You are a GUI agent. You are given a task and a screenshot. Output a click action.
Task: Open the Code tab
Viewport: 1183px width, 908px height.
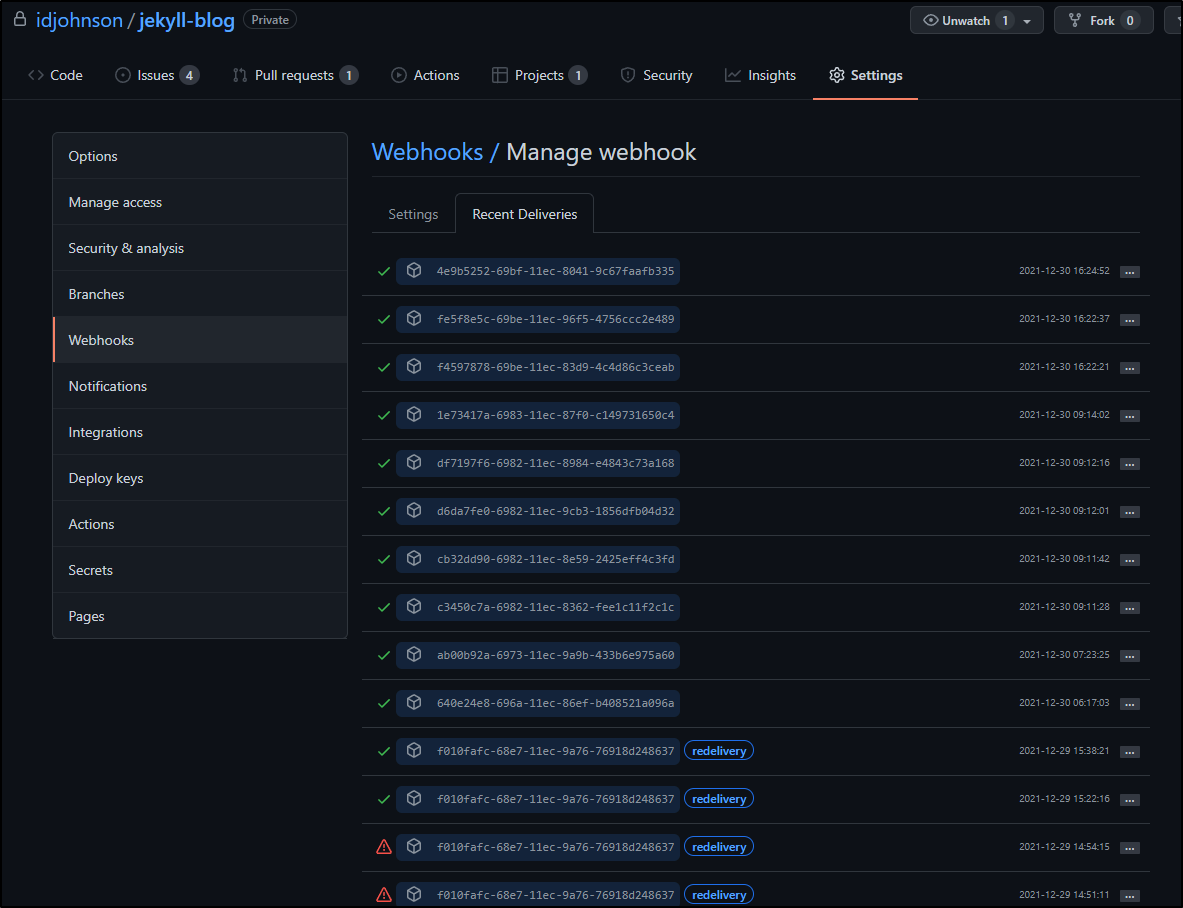click(55, 75)
